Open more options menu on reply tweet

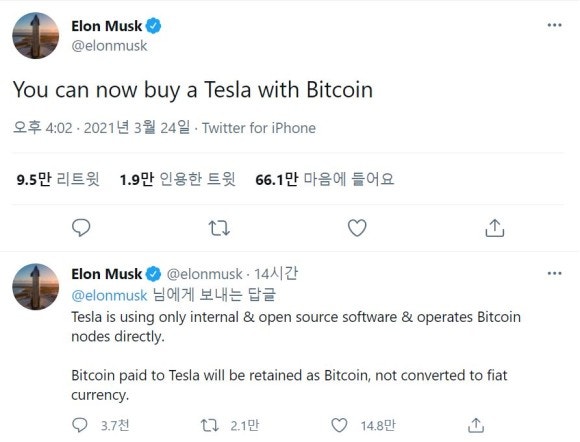[x=554, y=273]
